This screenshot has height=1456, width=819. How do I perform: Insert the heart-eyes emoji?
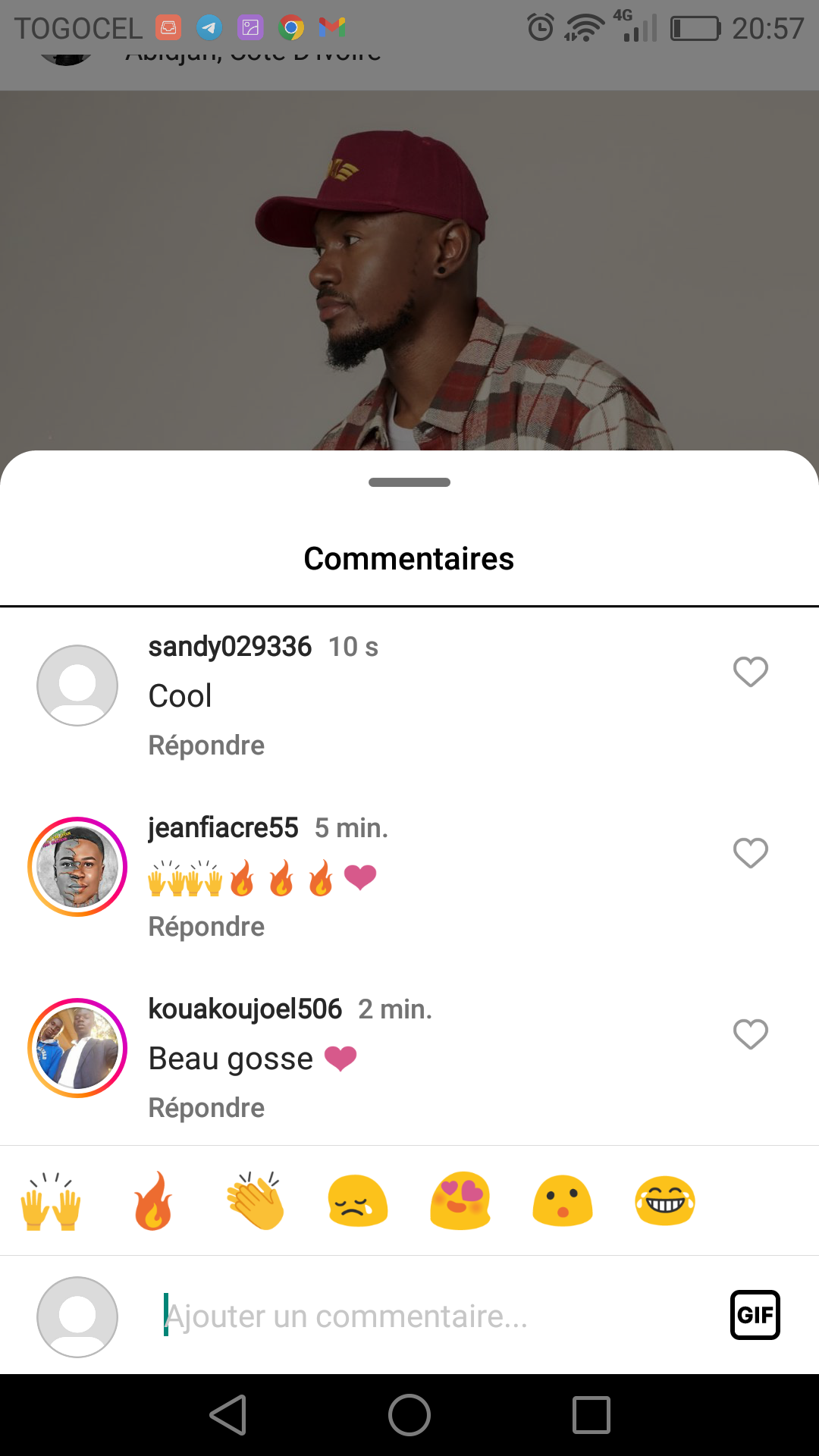(x=460, y=1202)
